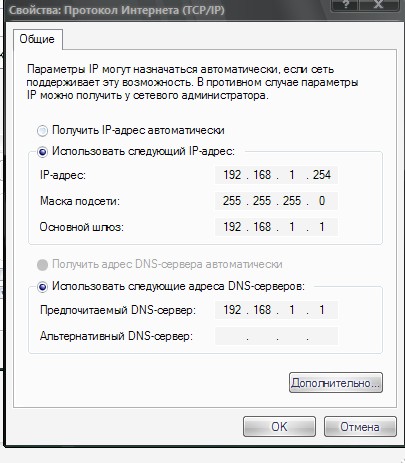Click the last octet 0 of subnet mask
Screen dimensions: 405x463
coord(322,201)
